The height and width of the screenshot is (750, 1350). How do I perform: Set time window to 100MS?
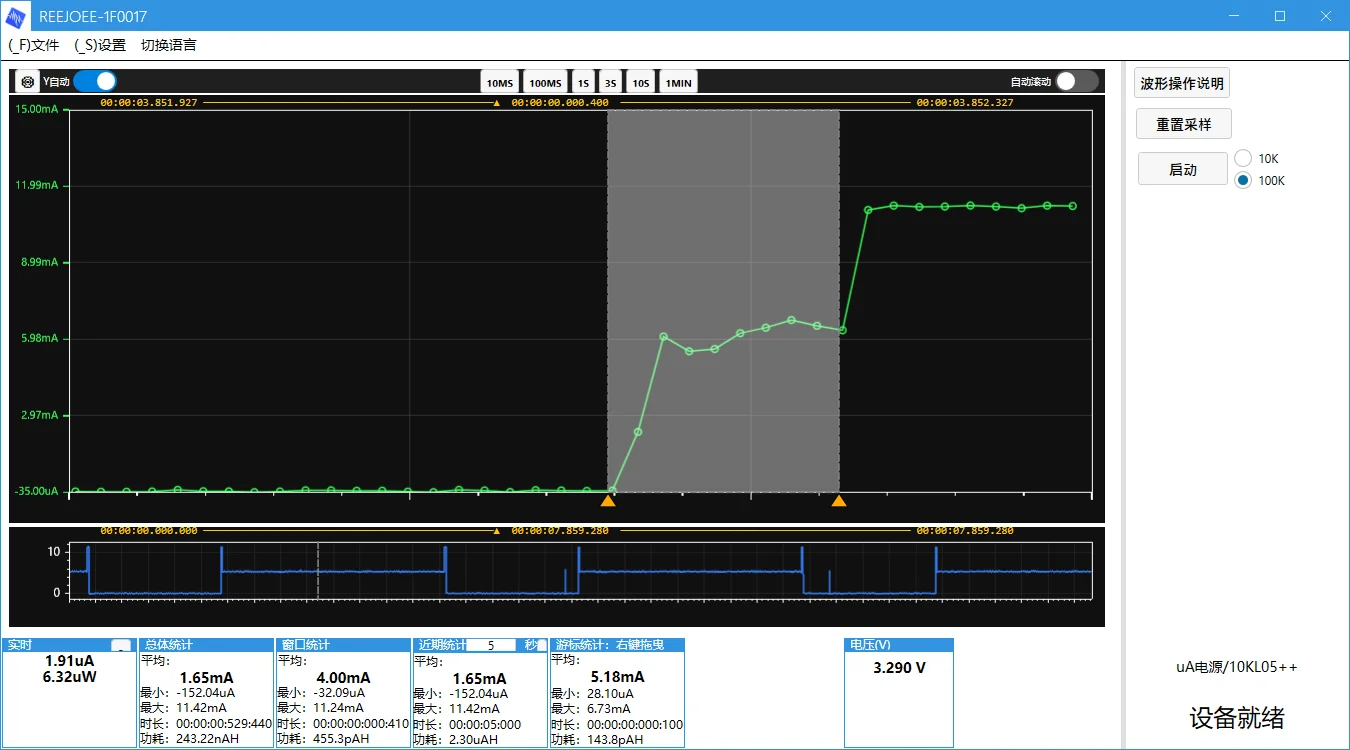point(545,83)
